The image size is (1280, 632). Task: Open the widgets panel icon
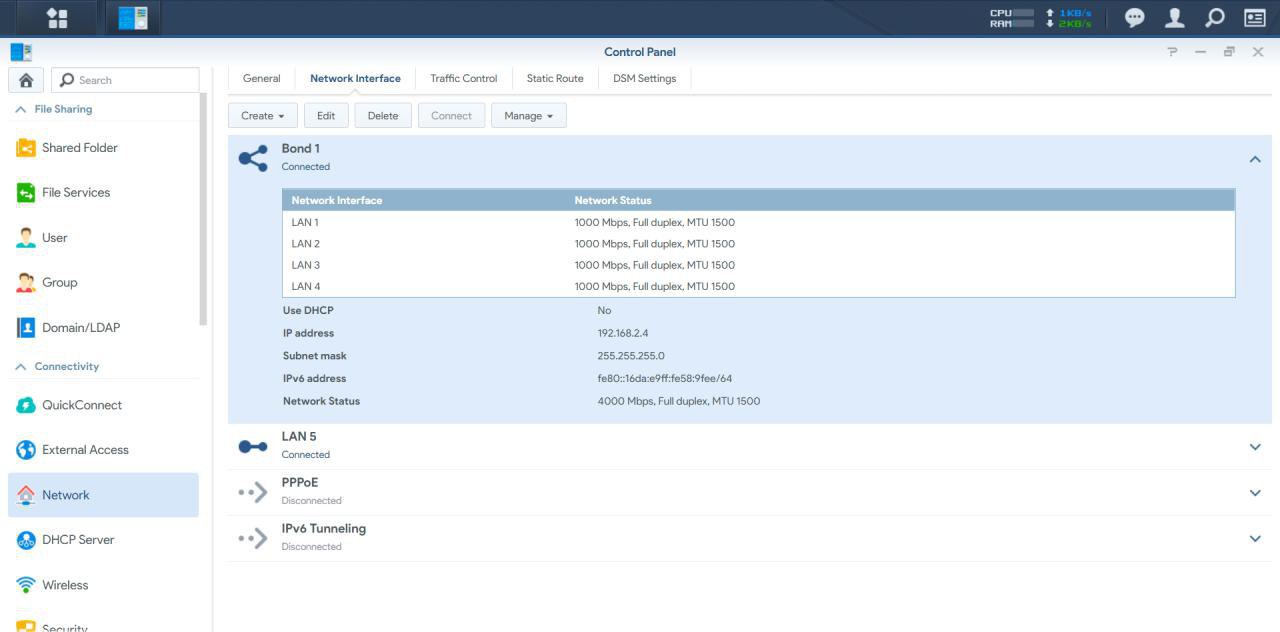[x=1254, y=18]
